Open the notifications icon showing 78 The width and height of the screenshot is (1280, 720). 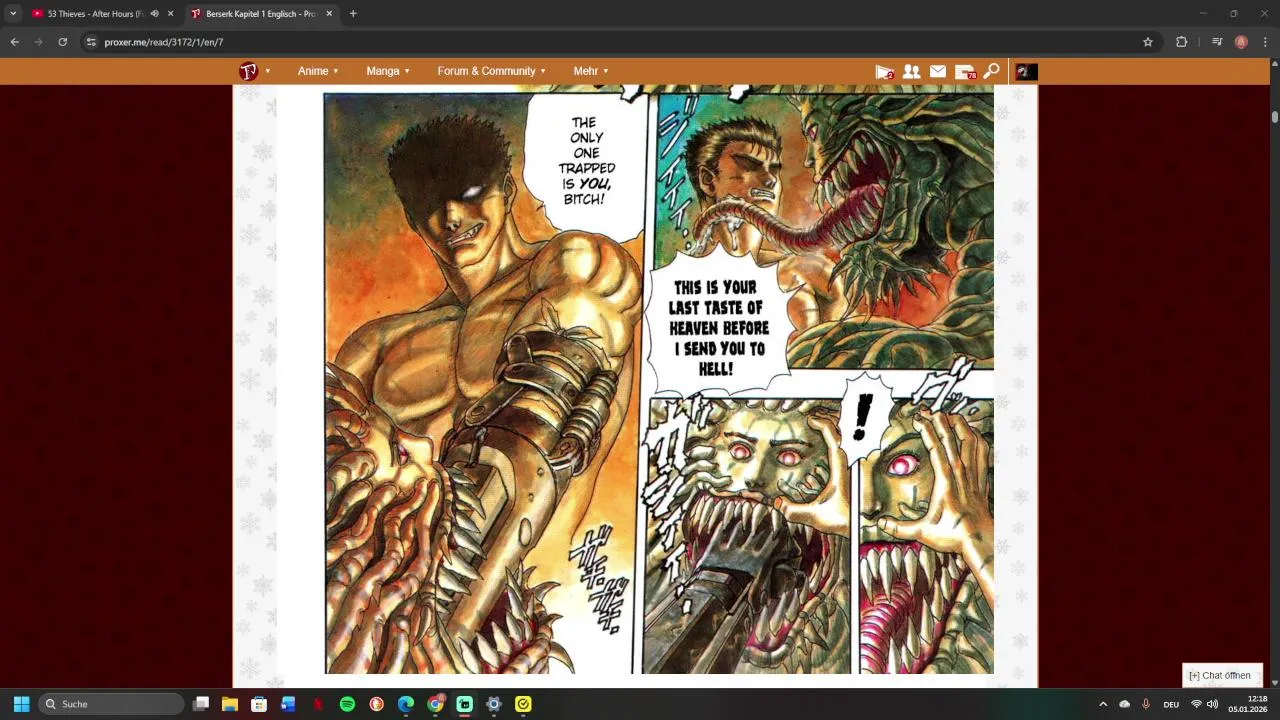pyautogui.click(x=965, y=71)
